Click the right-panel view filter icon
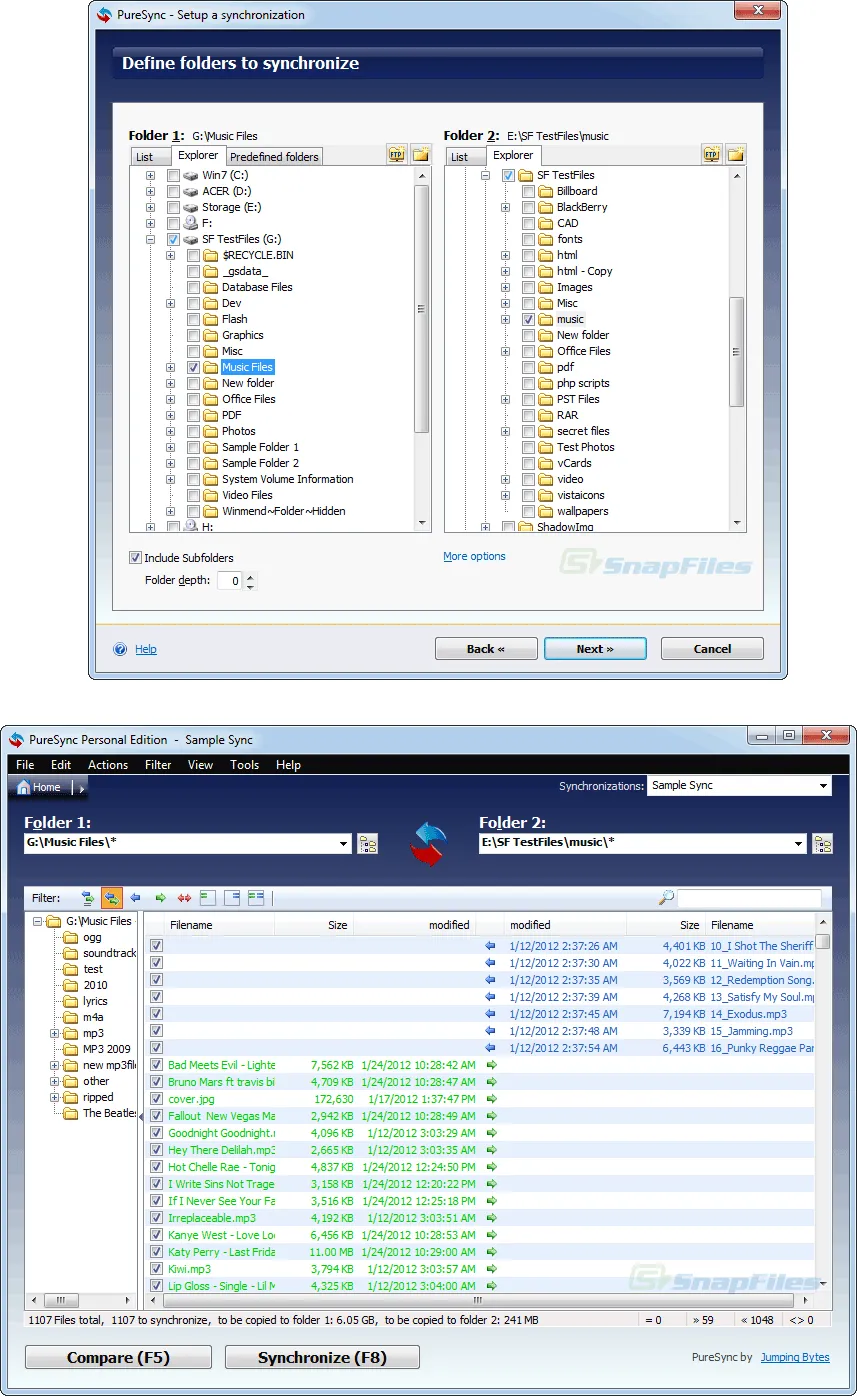Image resolution: width=857 pixels, height=1396 pixels. pyautogui.click(x=232, y=898)
